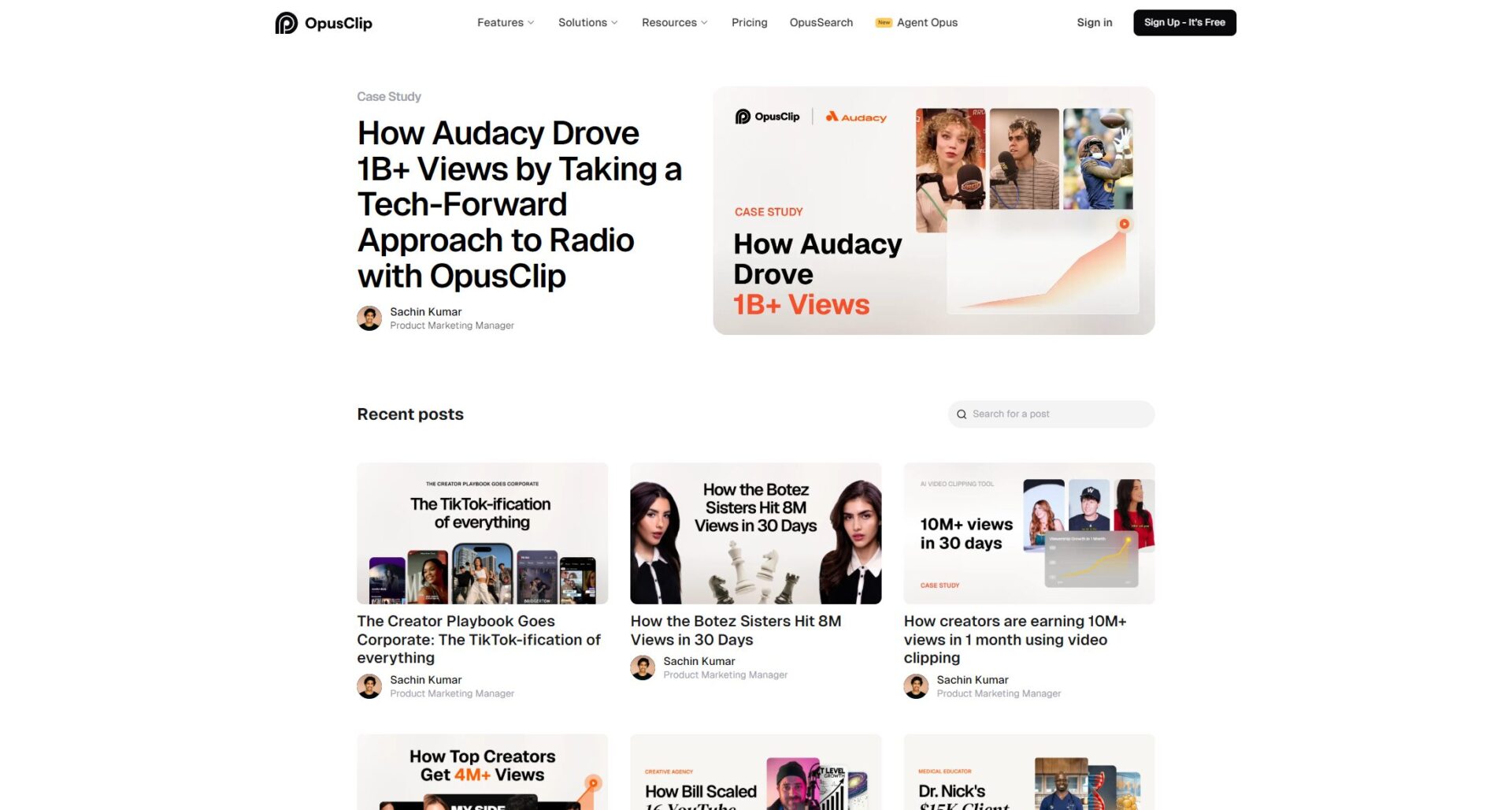Image resolution: width=1512 pixels, height=810 pixels.
Task: Open the Pricing page
Action: point(750,23)
